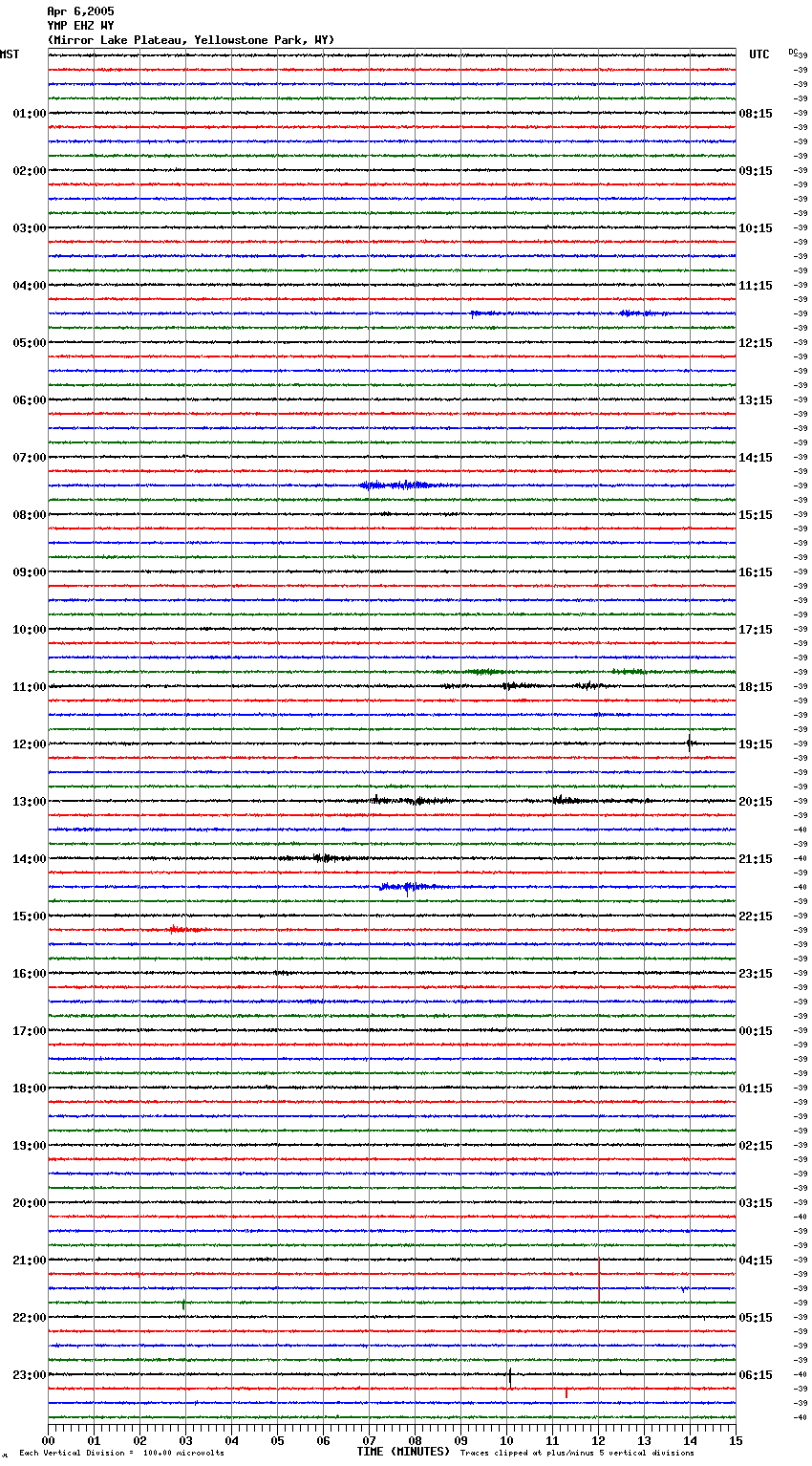This screenshot has height=1466, width=812.
Task: Click the black spike on the 12:00 MST trace
Action: tap(690, 743)
